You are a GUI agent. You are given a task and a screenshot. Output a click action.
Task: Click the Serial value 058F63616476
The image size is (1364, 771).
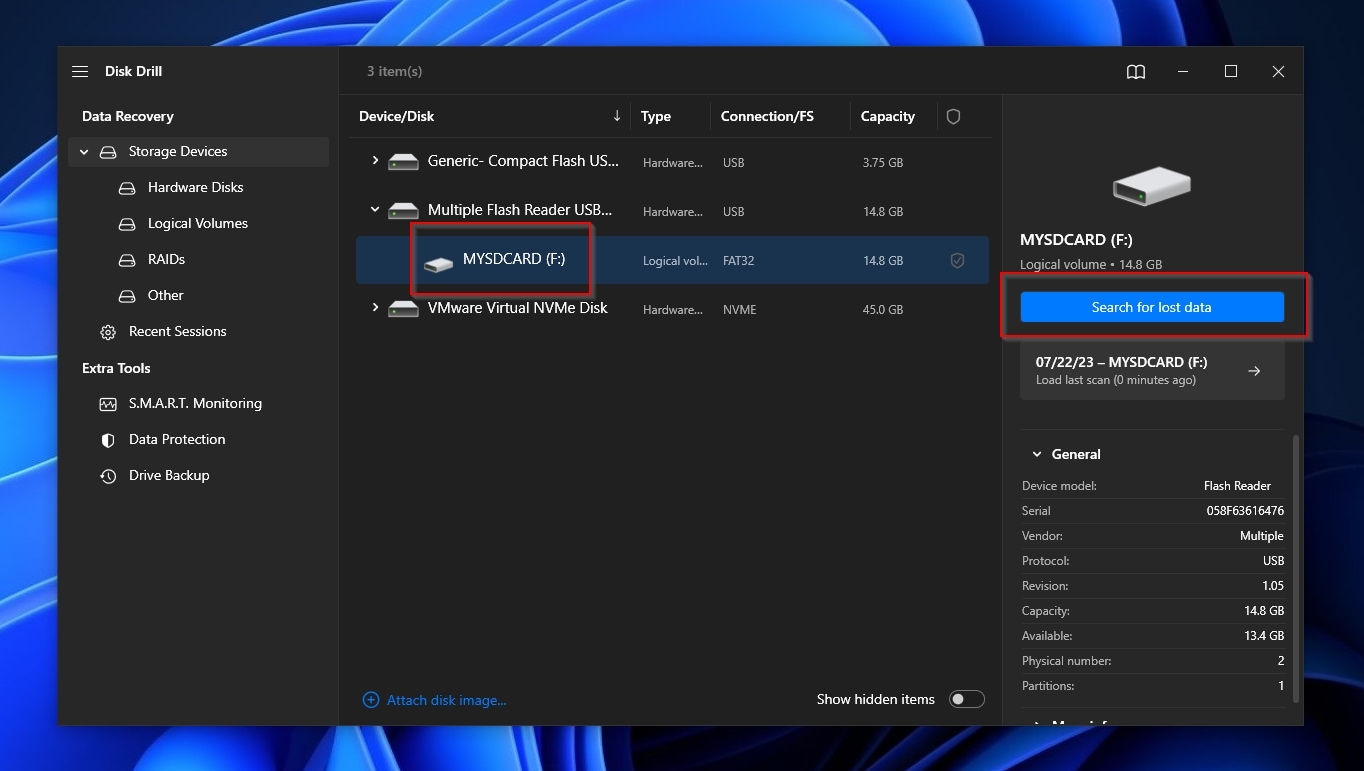pyautogui.click(x=1245, y=511)
